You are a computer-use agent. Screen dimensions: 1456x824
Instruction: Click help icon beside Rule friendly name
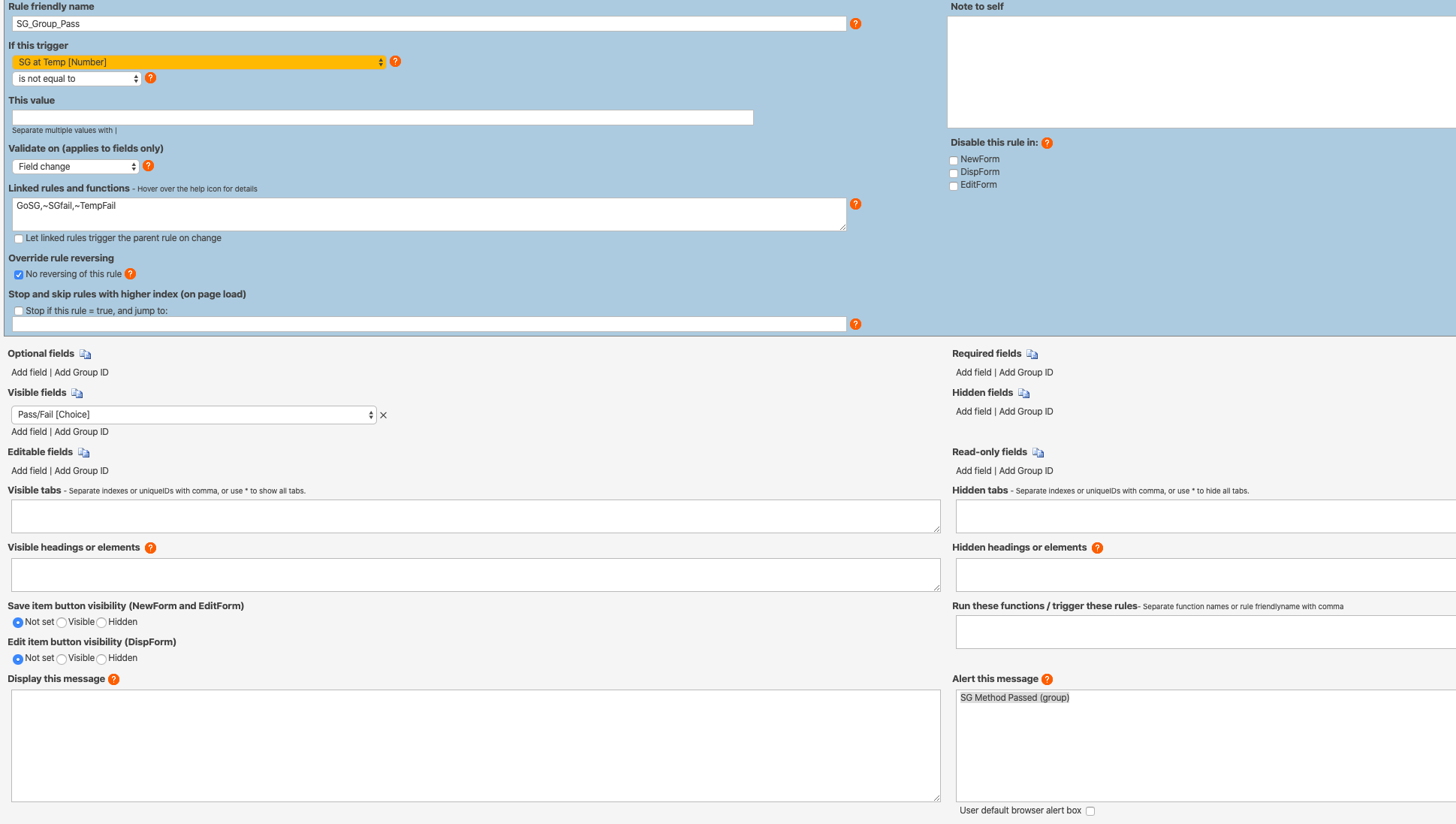855,24
